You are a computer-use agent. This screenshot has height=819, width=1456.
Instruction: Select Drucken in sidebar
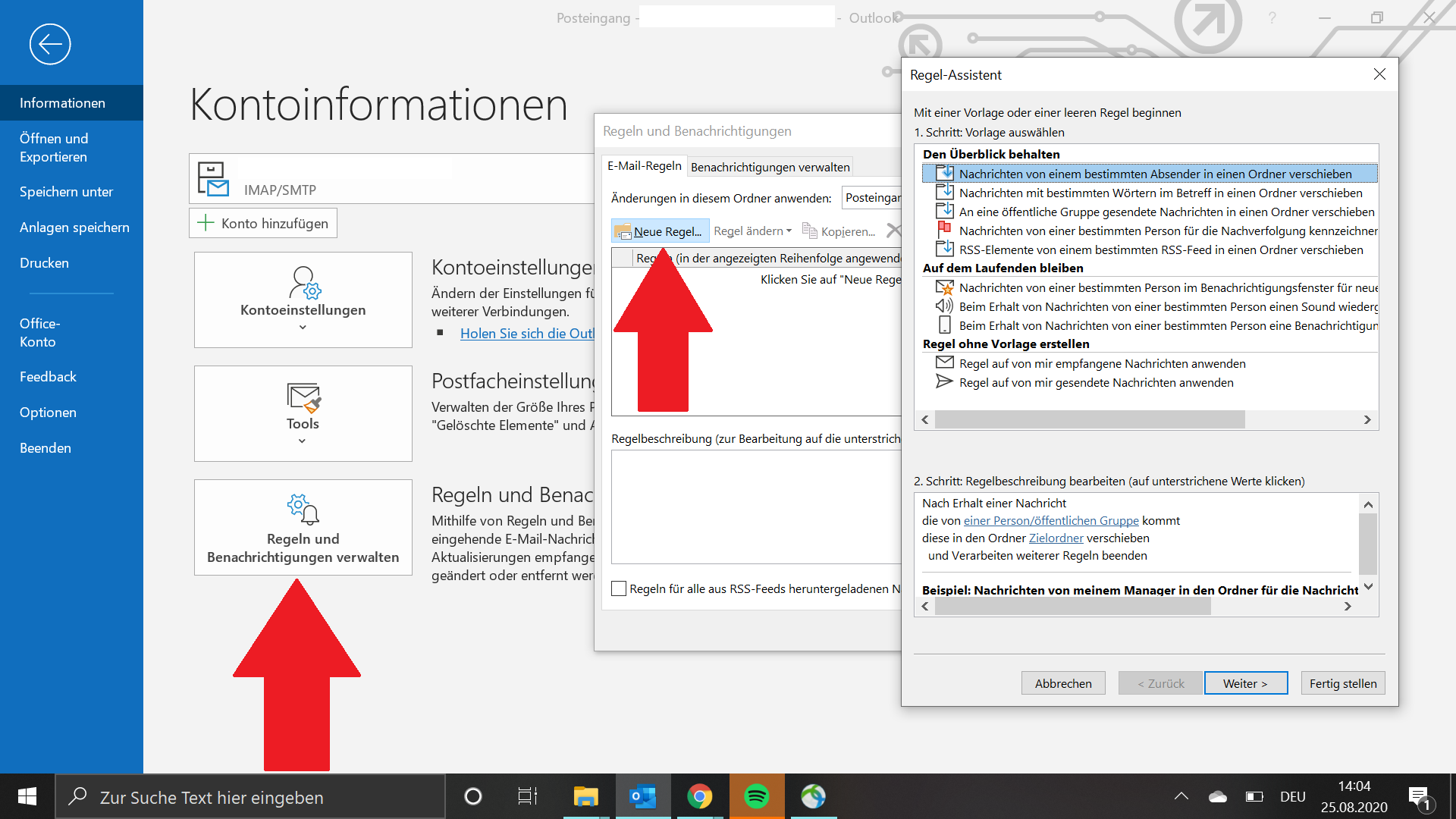tap(71, 262)
